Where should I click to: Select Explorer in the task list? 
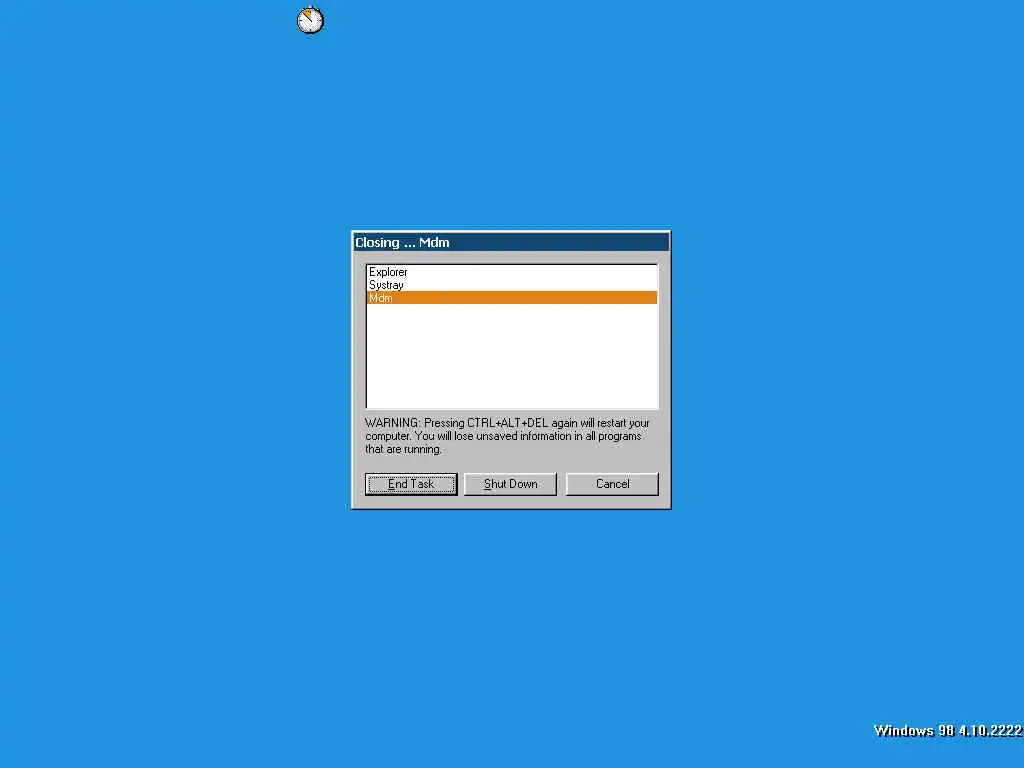[x=512, y=272]
